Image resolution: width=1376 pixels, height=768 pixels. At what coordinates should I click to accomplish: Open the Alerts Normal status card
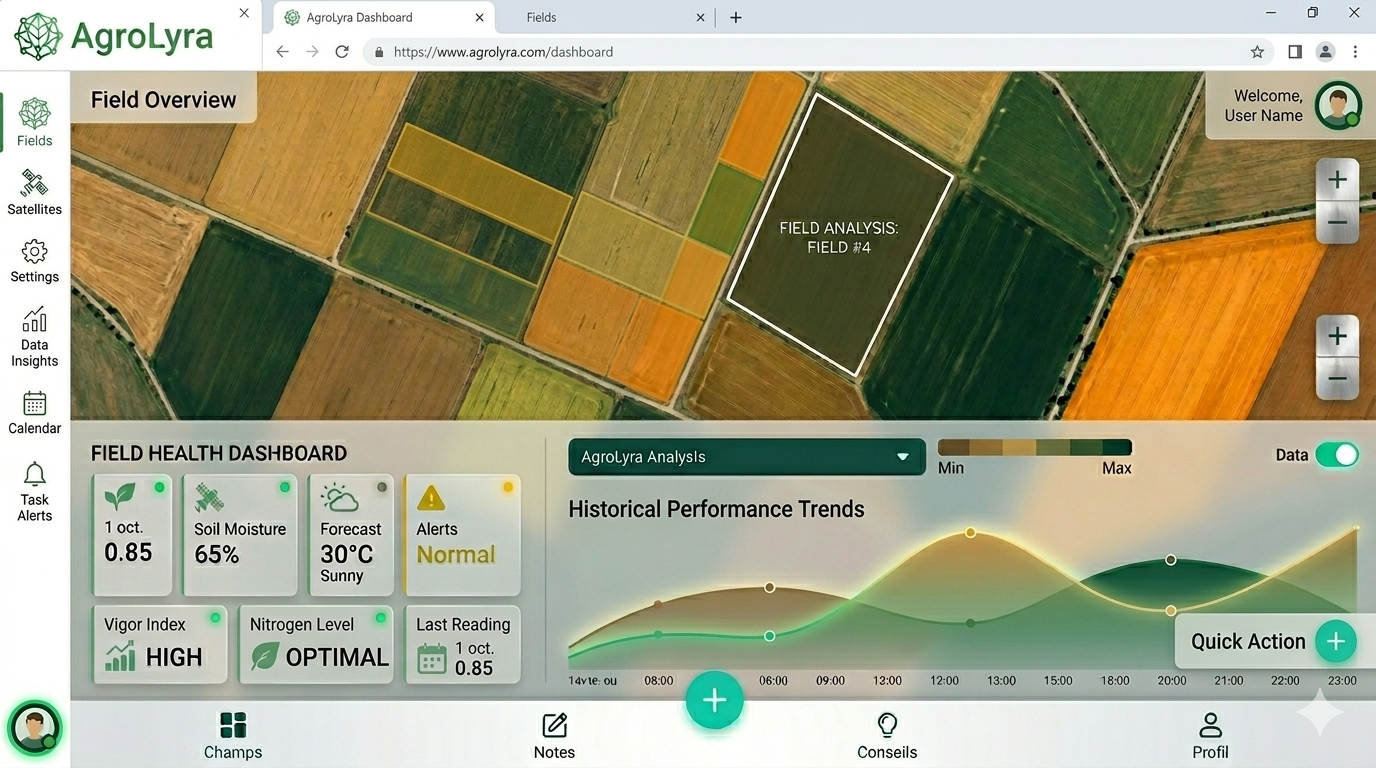[x=462, y=535]
